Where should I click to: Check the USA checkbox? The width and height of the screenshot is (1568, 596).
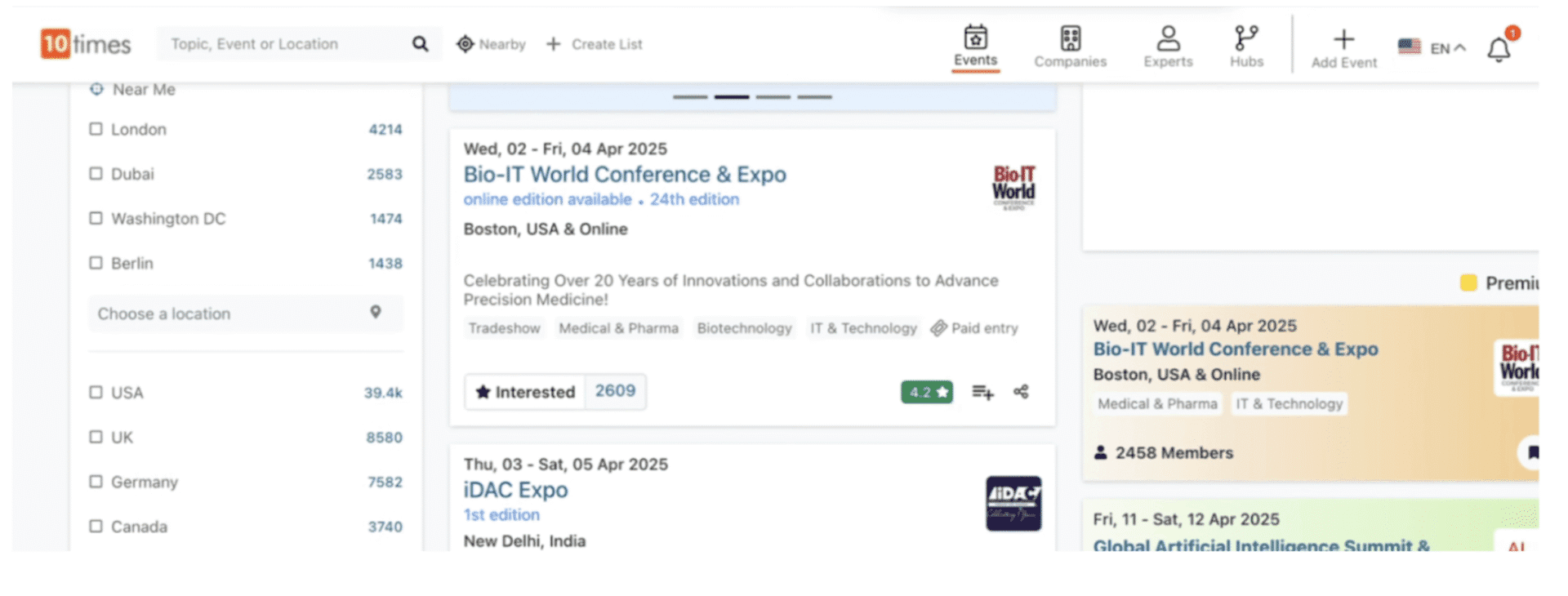point(96,392)
